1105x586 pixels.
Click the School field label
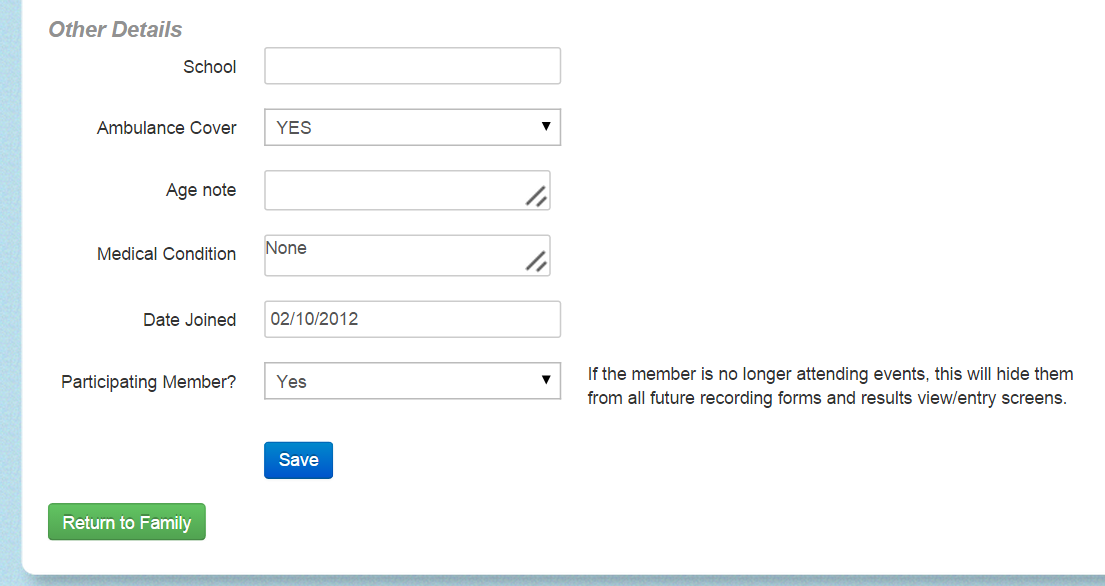coord(209,67)
